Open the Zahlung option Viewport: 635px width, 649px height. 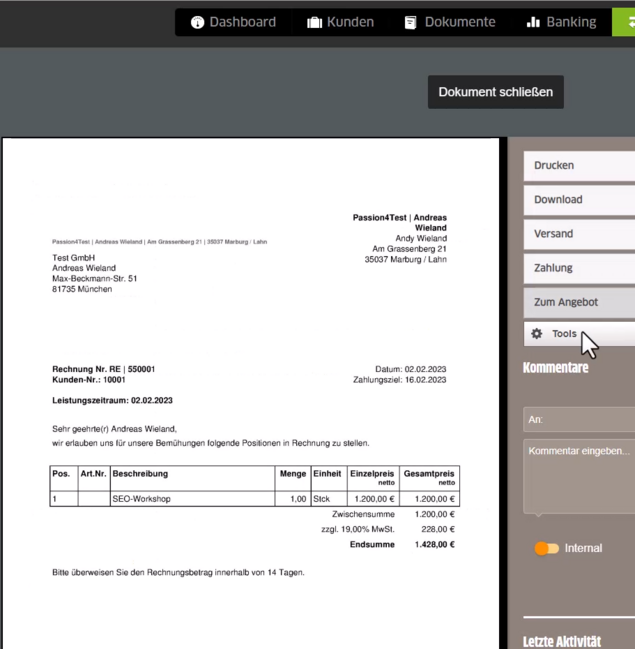click(x=579, y=268)
